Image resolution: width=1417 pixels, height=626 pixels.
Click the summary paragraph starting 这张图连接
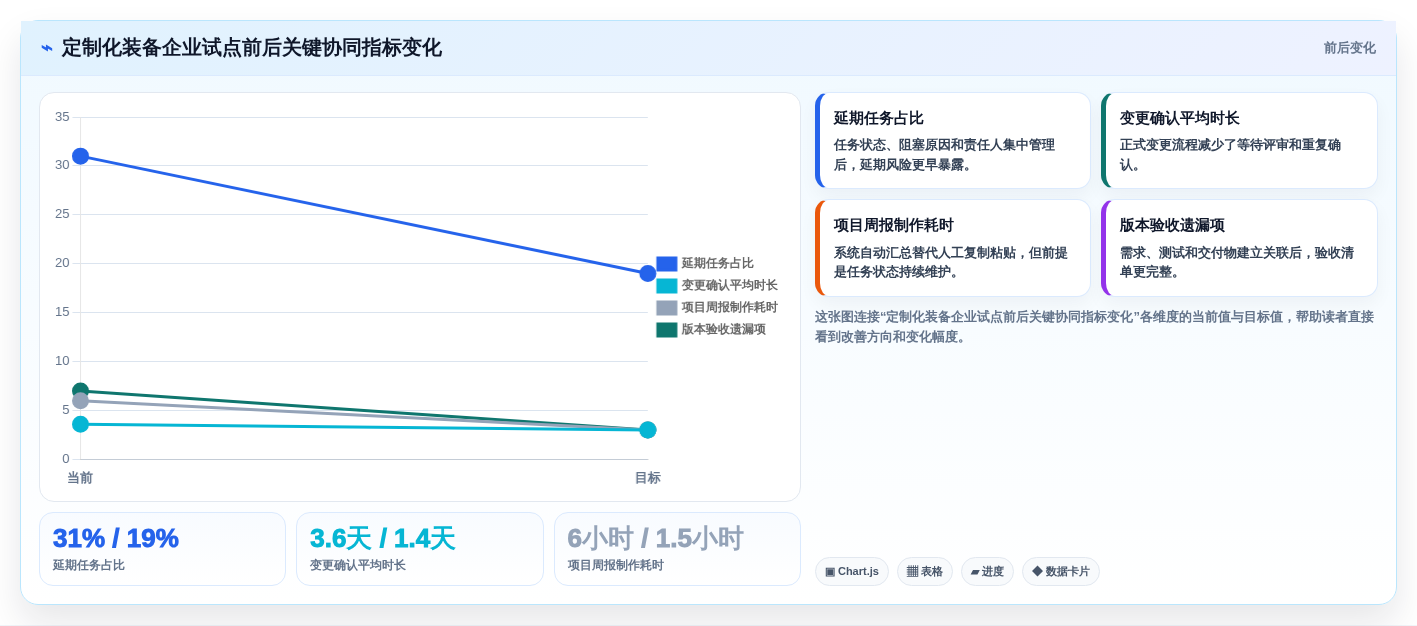pyautogui.click(x=1094, y=327)
